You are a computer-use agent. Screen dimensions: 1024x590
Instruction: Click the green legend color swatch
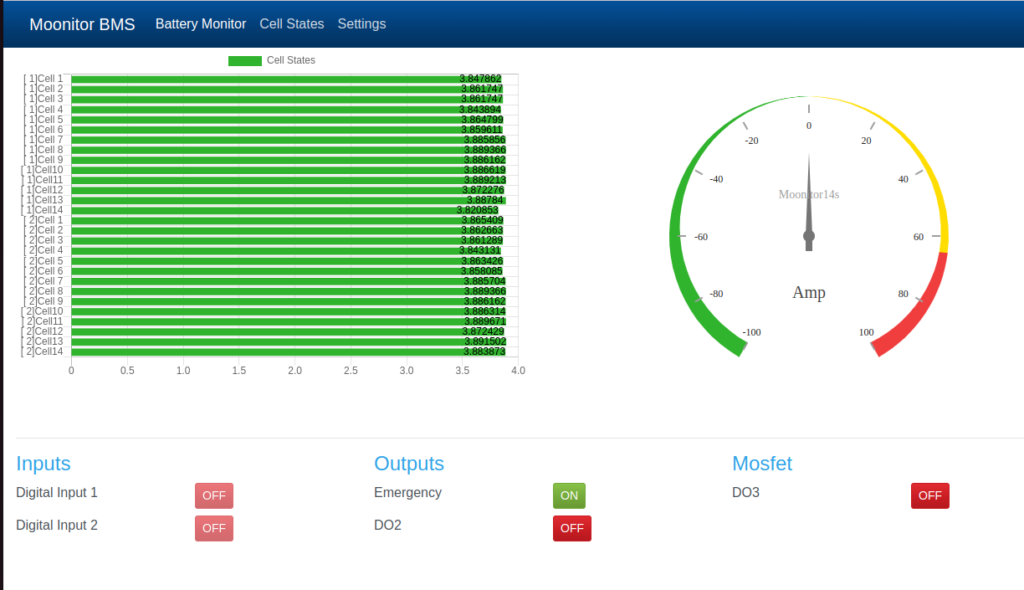[244, 60]
